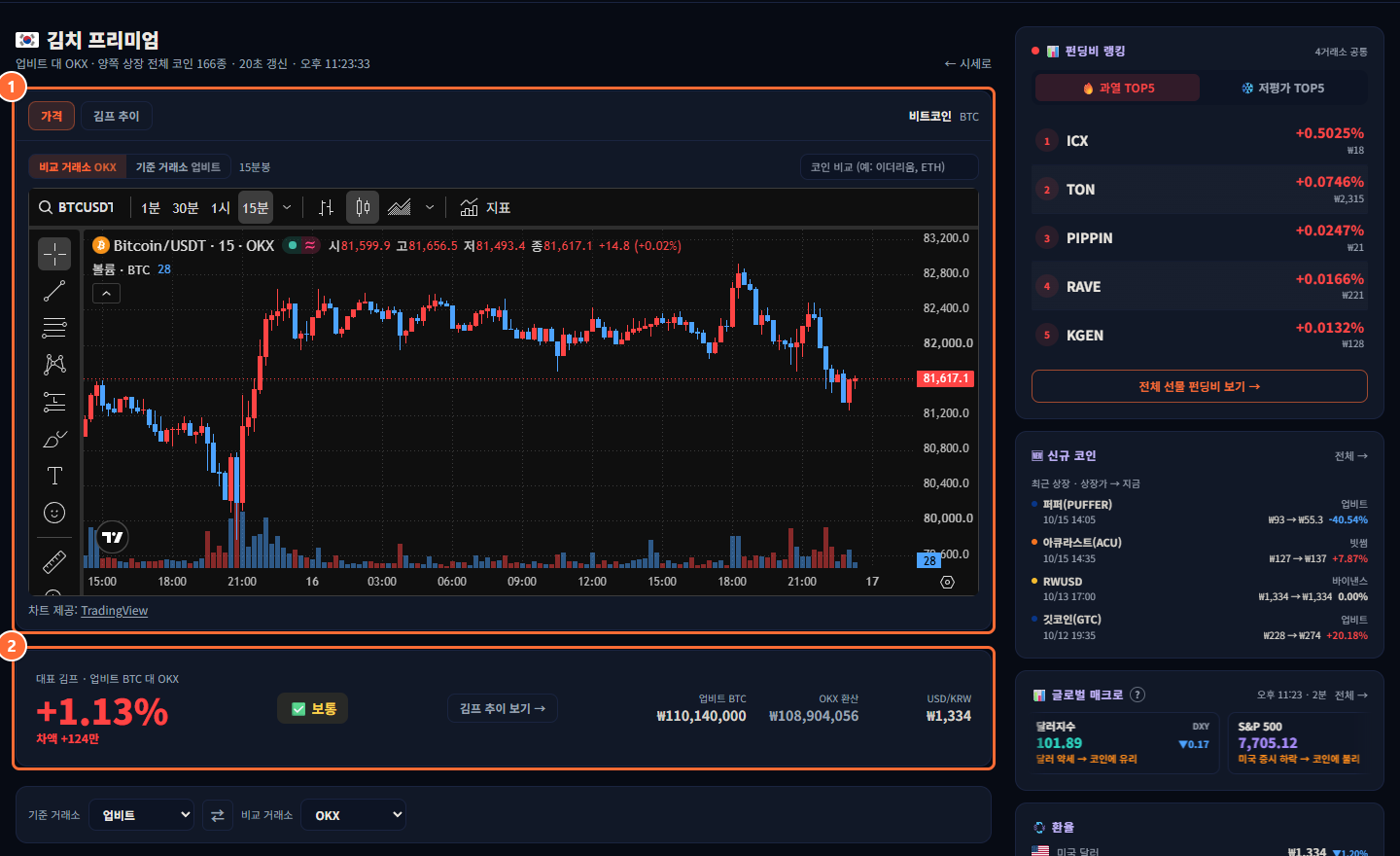Open the ICX funding rate row

tap(1200, 141)
